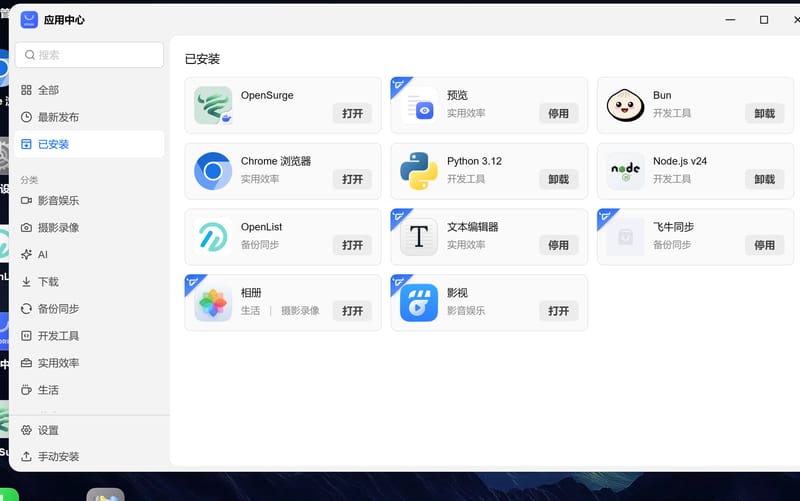Click the Node.js v24 logo icon

[x=626, y=171]
